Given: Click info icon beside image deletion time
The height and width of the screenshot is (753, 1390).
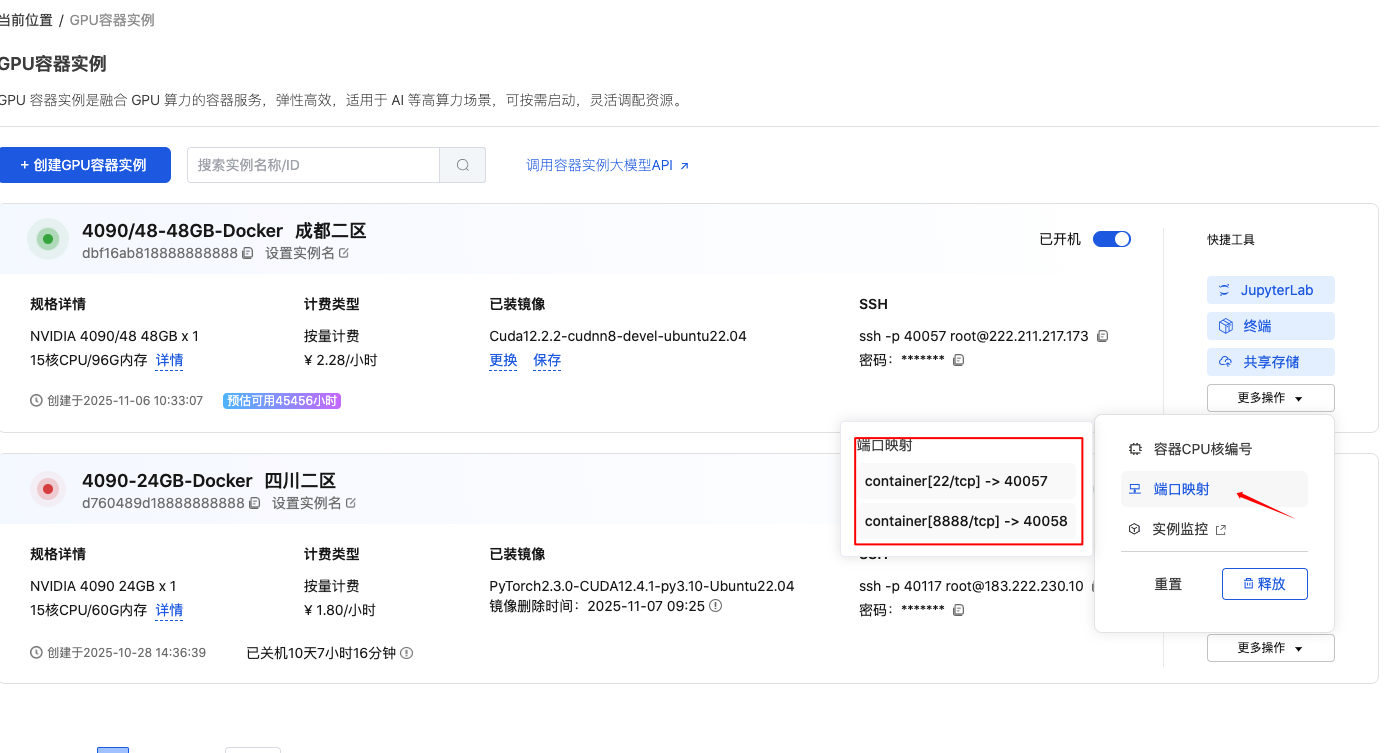Looking at the screenshot, I should 715,606.
